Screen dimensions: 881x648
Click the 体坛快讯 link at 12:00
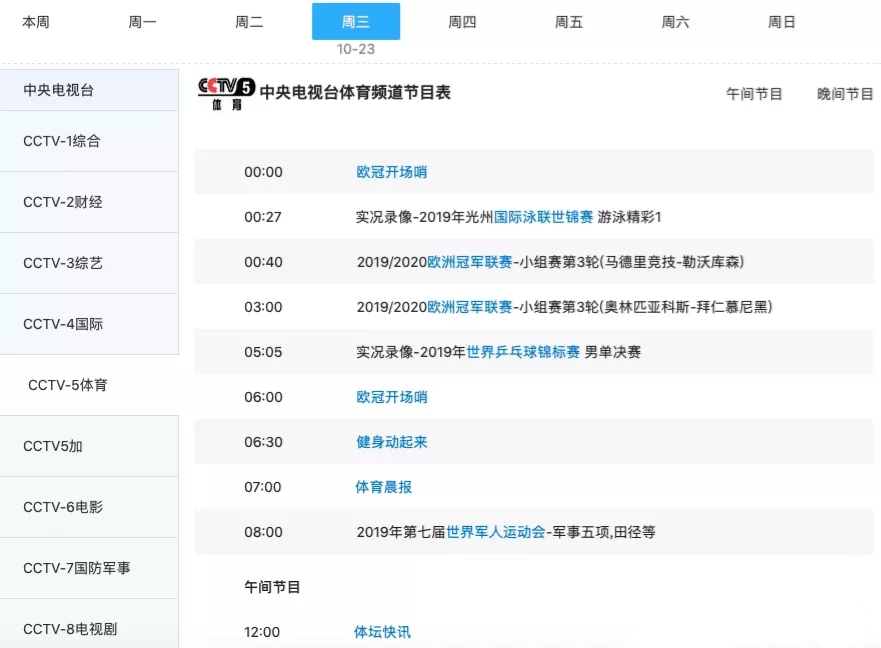click(383, 632)
